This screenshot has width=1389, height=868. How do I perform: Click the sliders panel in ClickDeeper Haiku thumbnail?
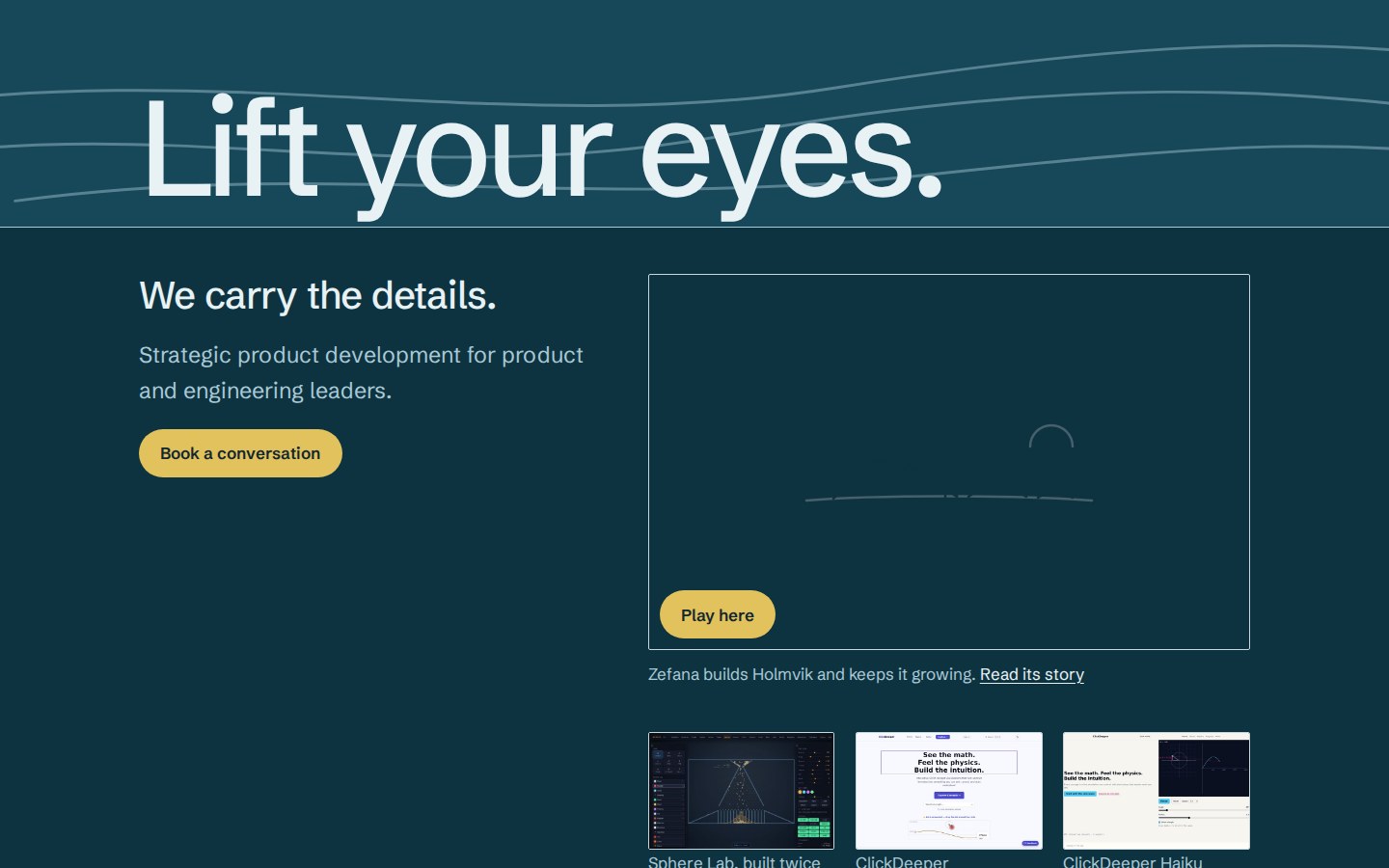pos(1203,812)
